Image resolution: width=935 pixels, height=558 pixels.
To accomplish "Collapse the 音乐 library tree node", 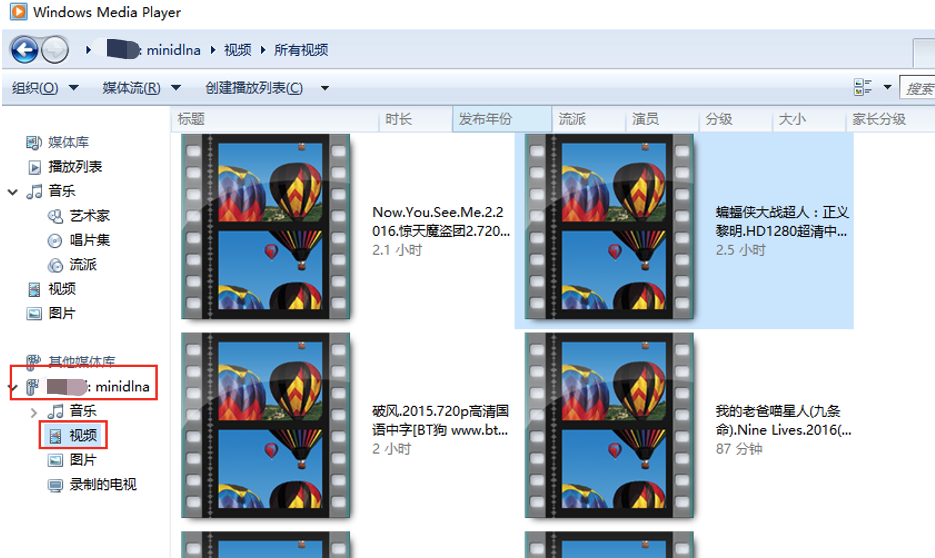I will coord(13,192).
